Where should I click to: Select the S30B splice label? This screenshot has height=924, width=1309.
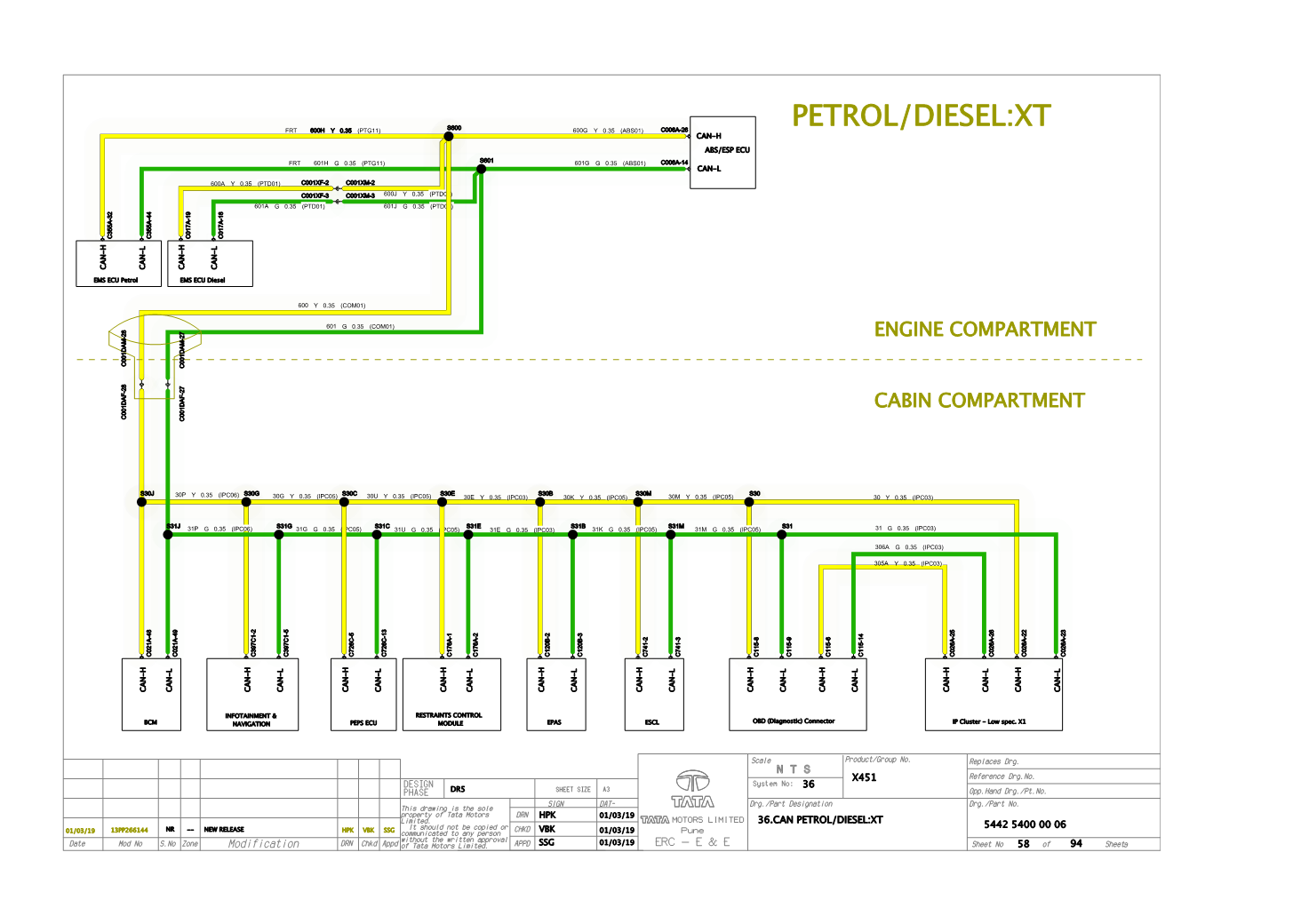click(546, 494)
